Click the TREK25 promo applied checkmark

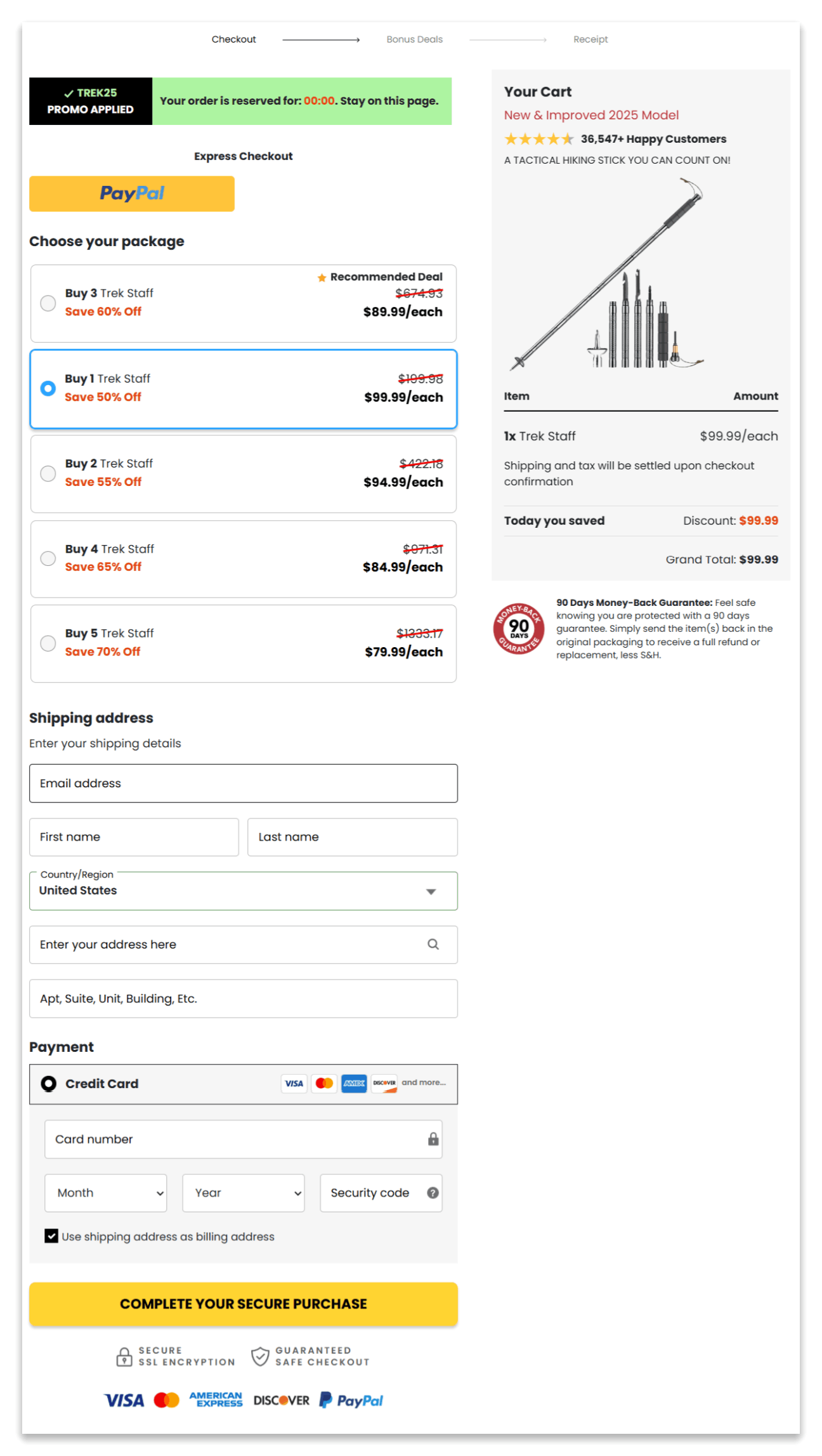click(x=68, y=93)
